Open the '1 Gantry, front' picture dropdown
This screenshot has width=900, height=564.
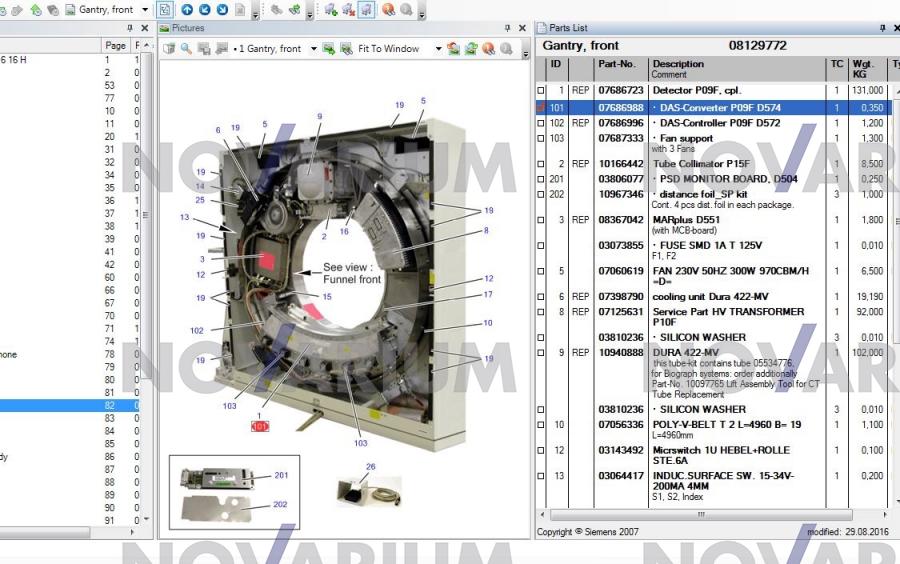(x=313, y=48)
